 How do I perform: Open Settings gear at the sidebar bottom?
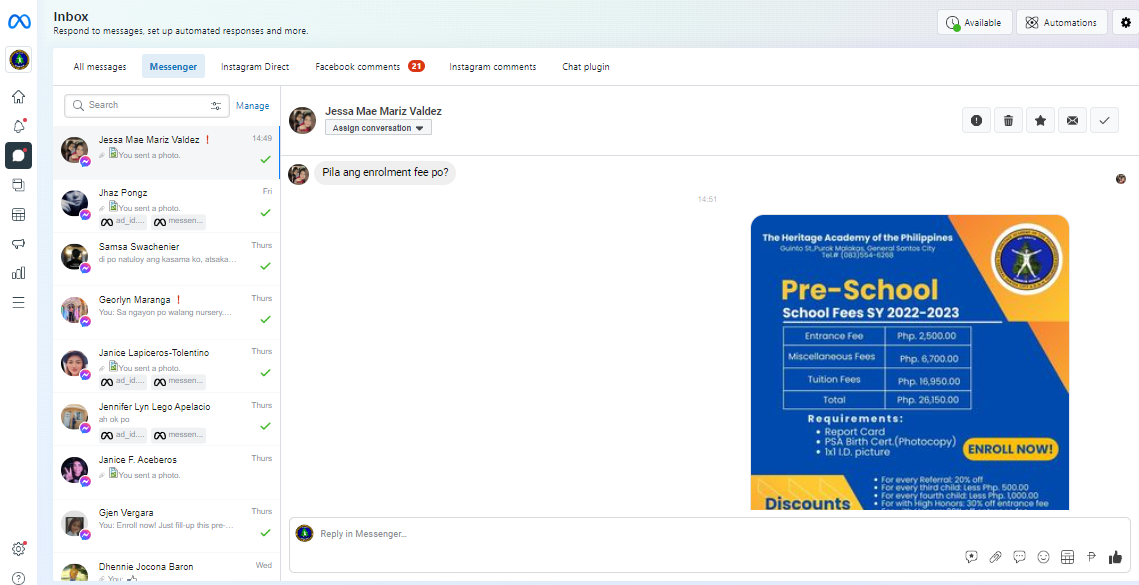(x=18, y=549)
